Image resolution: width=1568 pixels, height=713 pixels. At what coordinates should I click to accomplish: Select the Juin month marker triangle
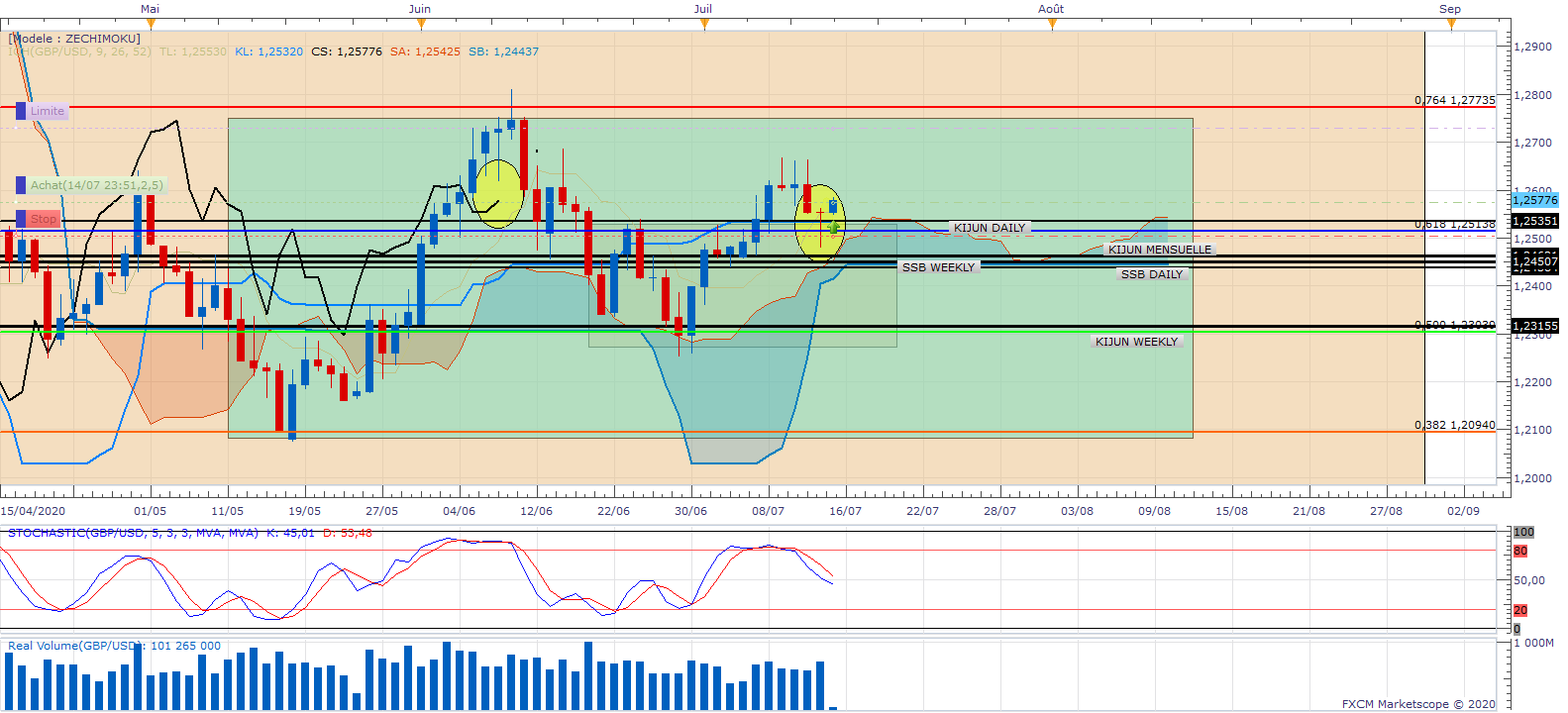[x=420, y=24]
